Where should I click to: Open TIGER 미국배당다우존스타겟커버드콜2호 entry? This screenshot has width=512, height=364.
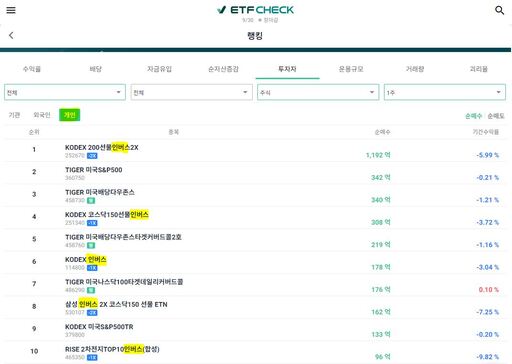(x=123, y=237)
